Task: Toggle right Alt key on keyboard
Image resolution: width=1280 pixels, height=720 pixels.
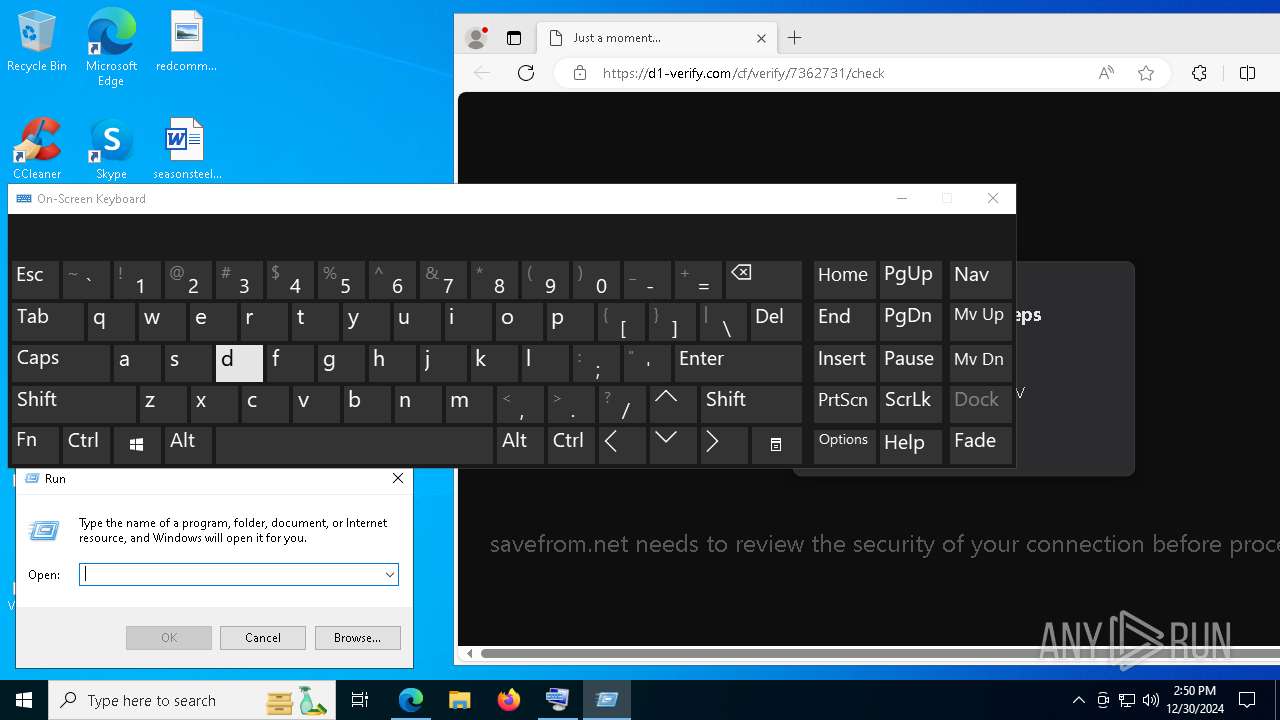Action: tap(520, 444)
